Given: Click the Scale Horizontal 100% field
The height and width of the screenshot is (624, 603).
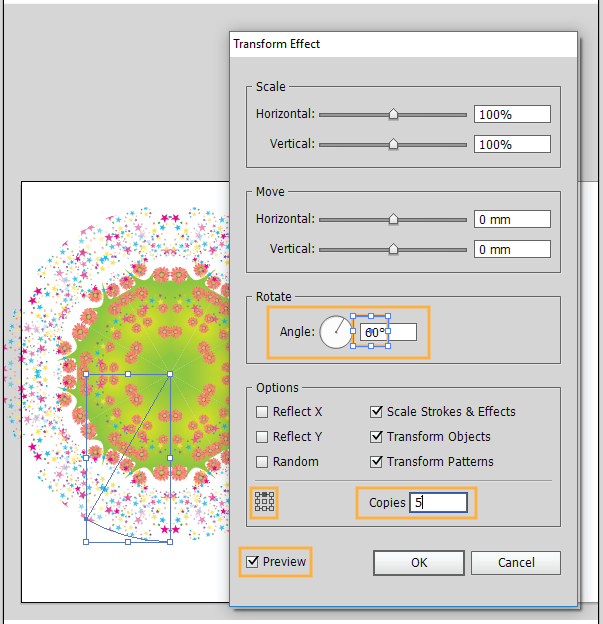Looking at the screenshot, I should (512, 114).
